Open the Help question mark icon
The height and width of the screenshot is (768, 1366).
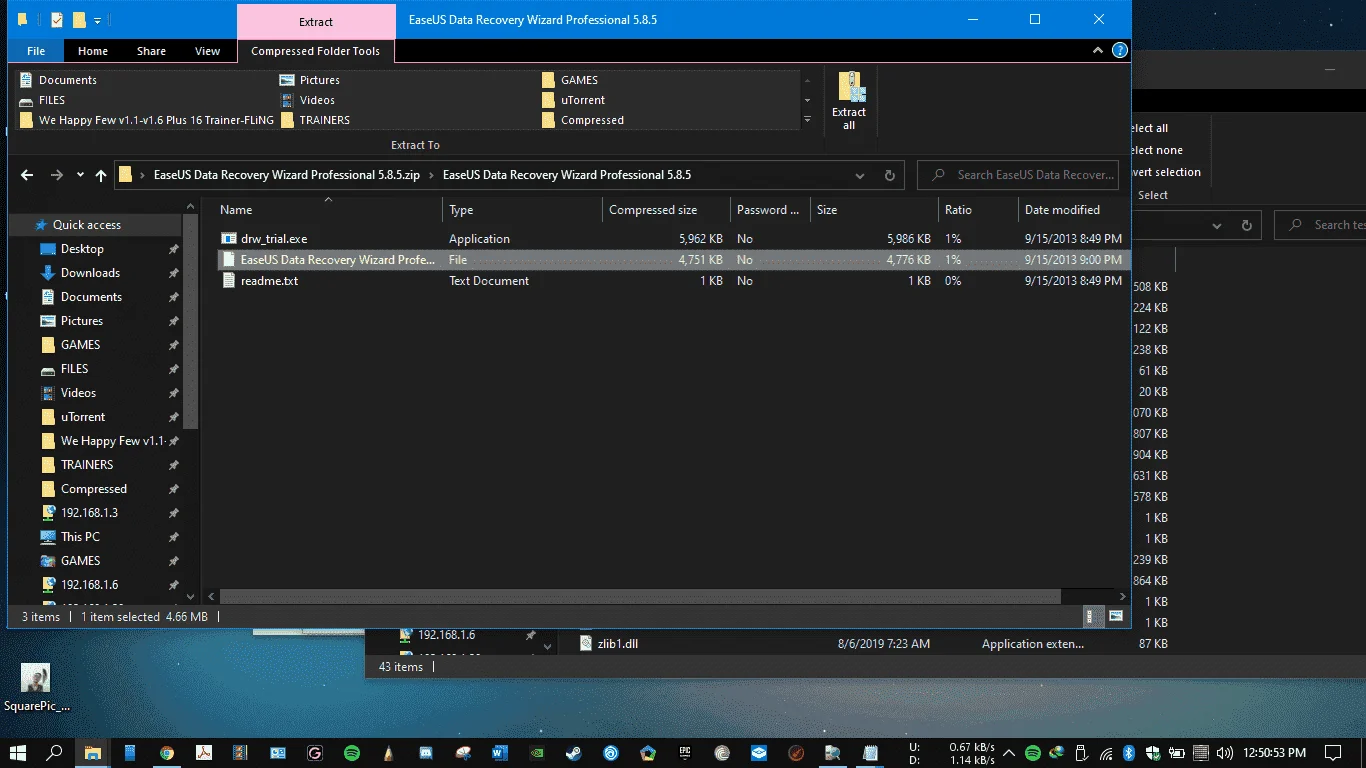1120,50
